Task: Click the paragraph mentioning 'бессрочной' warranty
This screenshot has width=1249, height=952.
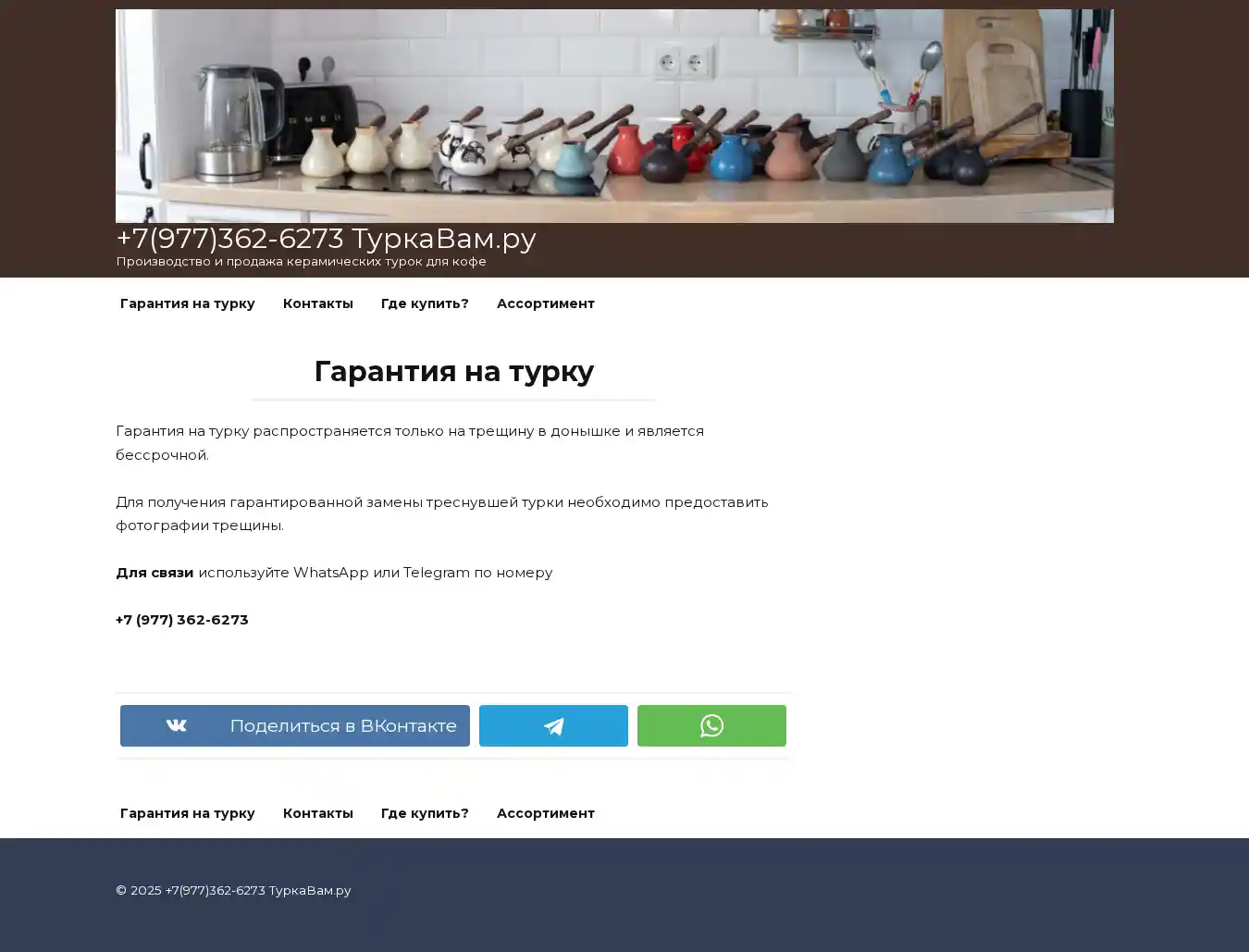Action: pyautogui.click(x=410, y=442)
